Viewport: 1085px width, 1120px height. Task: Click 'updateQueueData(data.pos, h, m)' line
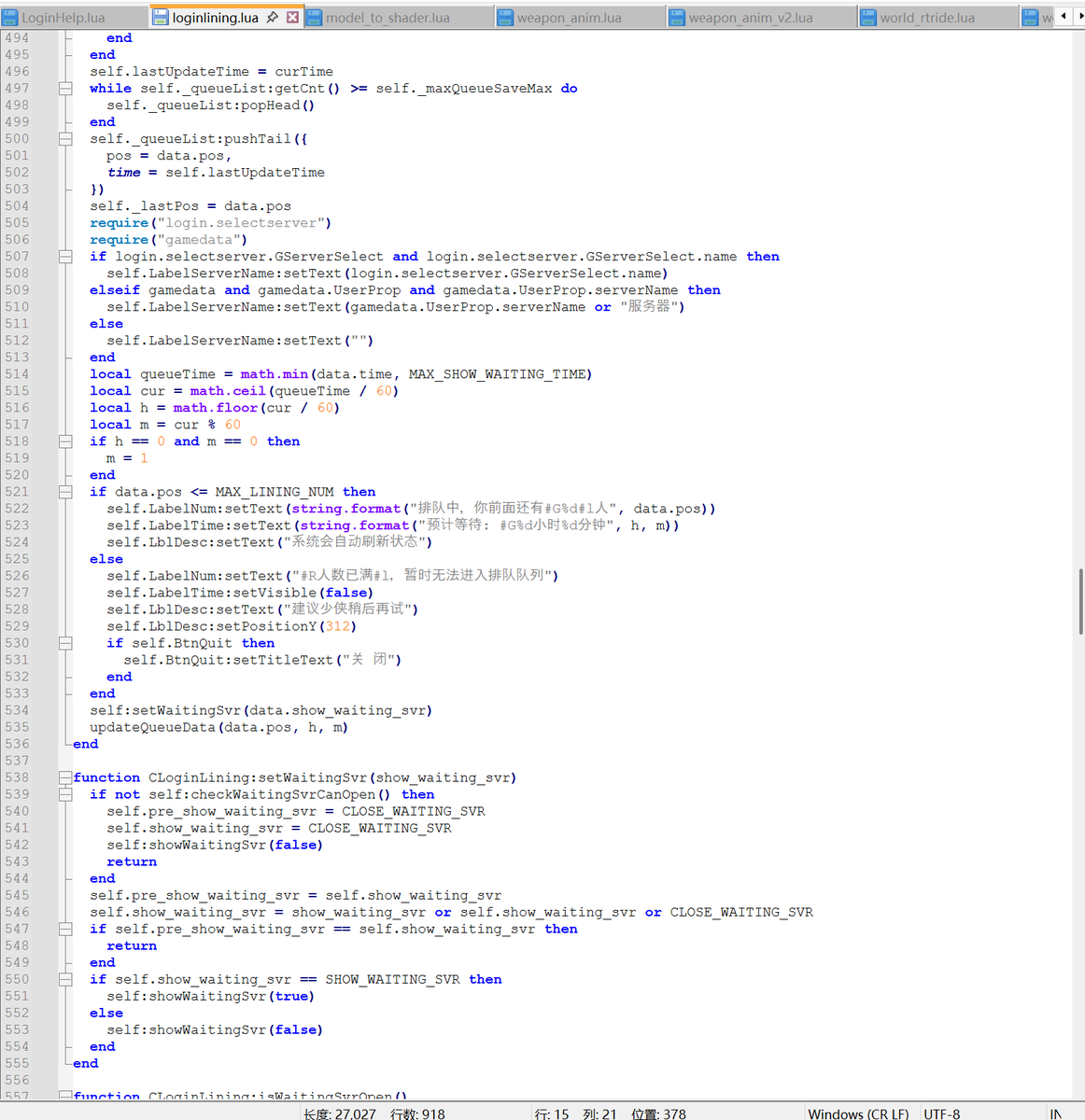218,727
